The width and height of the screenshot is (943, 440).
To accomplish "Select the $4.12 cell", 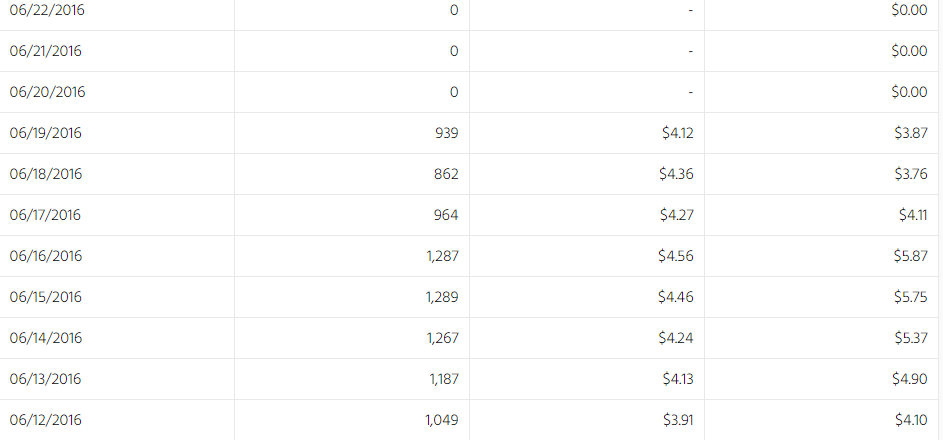I will pos(677,133).
